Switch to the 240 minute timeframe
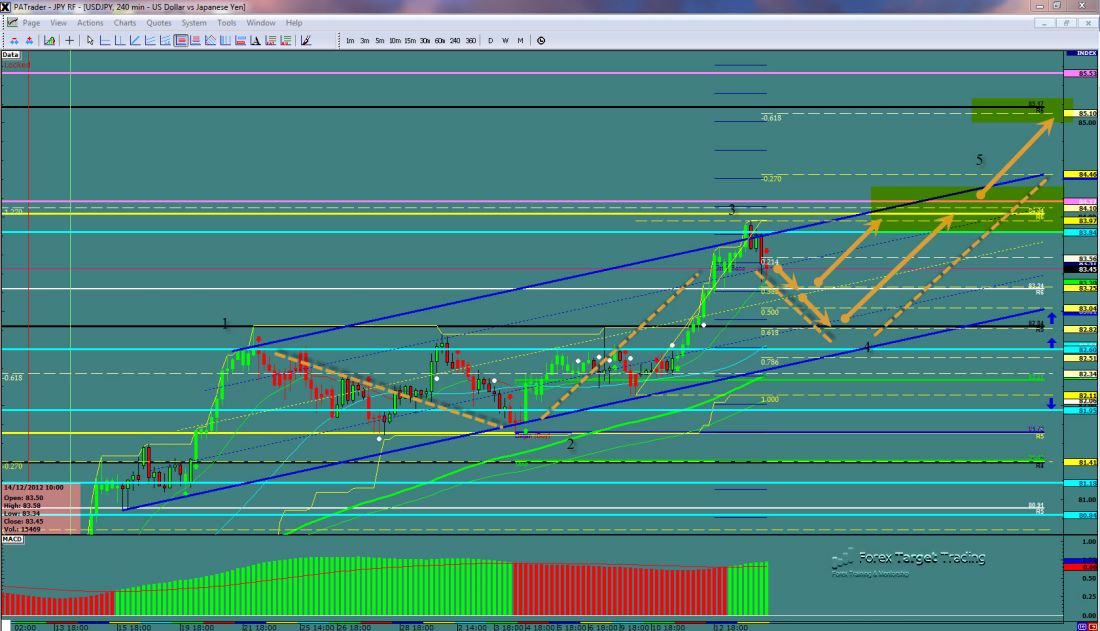 click(x=455, y=41)
